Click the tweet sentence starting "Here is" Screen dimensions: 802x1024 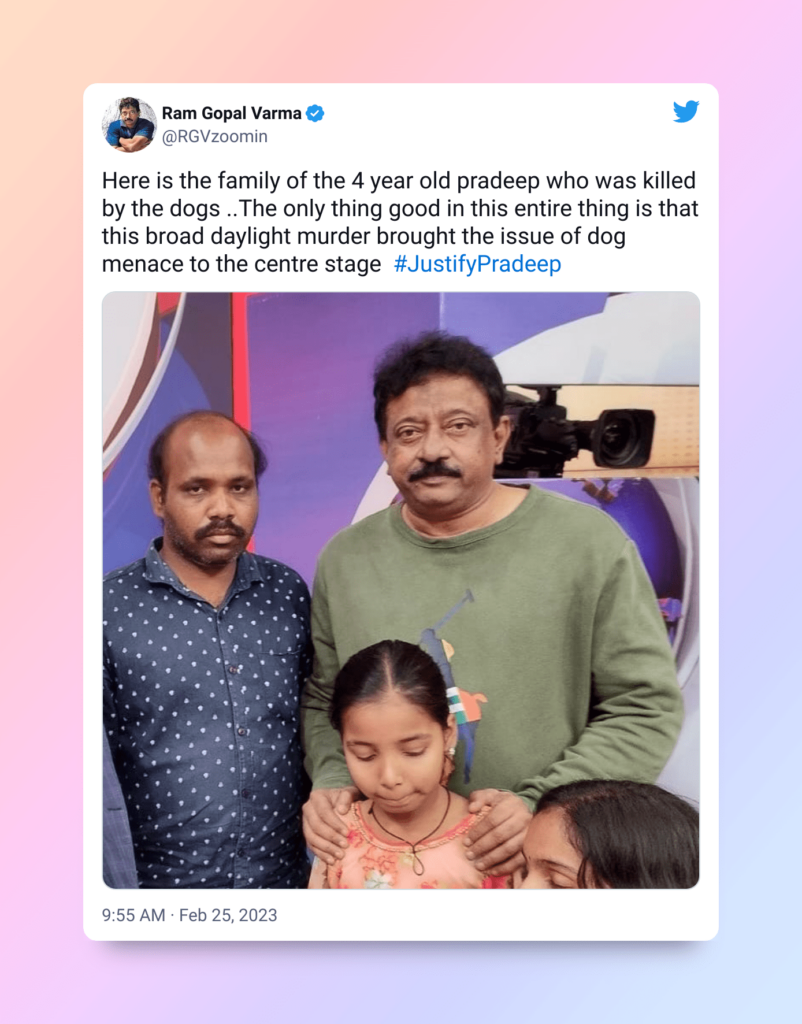pyautogui.click(x=400, y=222)
